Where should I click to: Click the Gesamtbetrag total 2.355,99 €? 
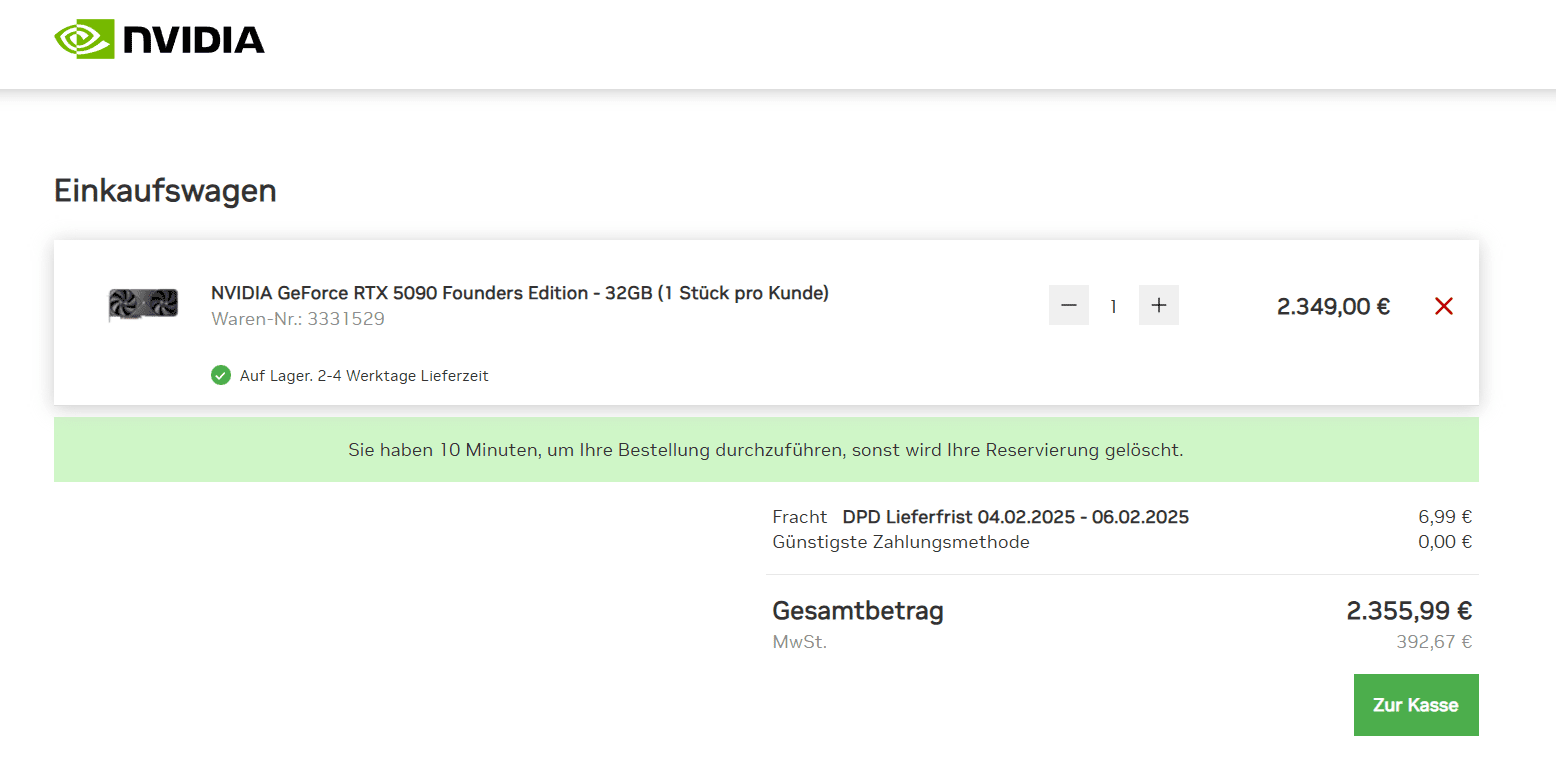click(x=1408, y=610)
